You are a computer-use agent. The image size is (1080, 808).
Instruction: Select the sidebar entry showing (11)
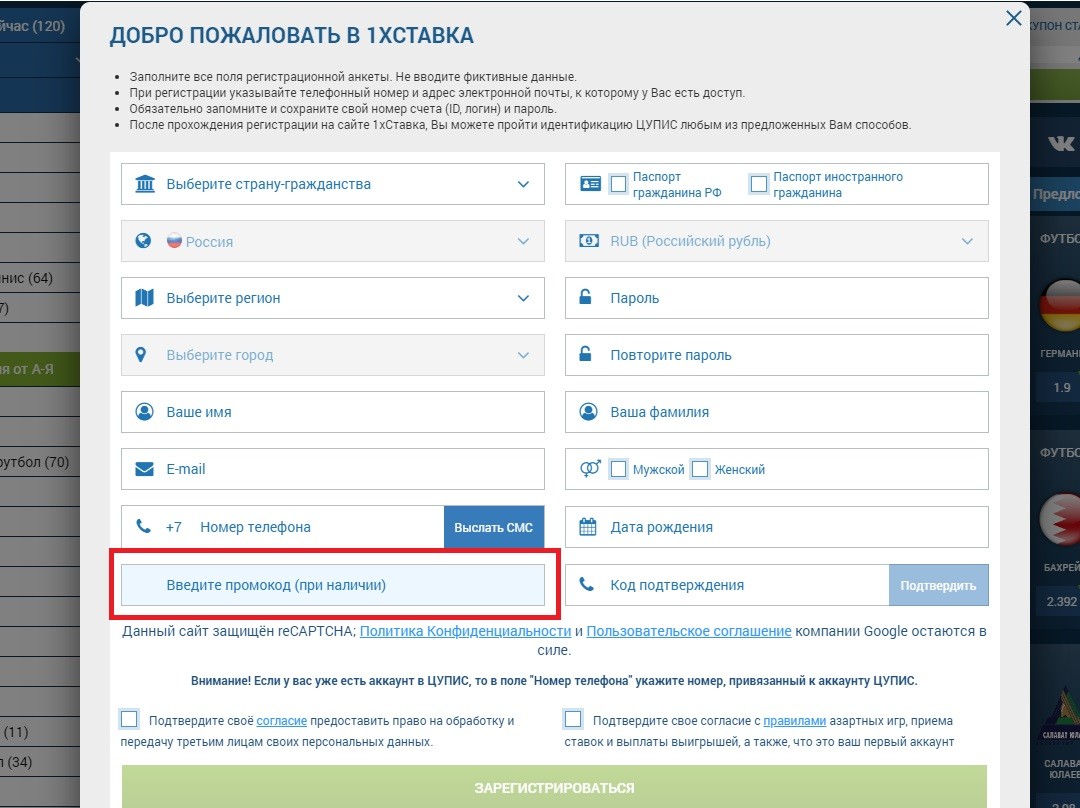(x=40, y=732)
